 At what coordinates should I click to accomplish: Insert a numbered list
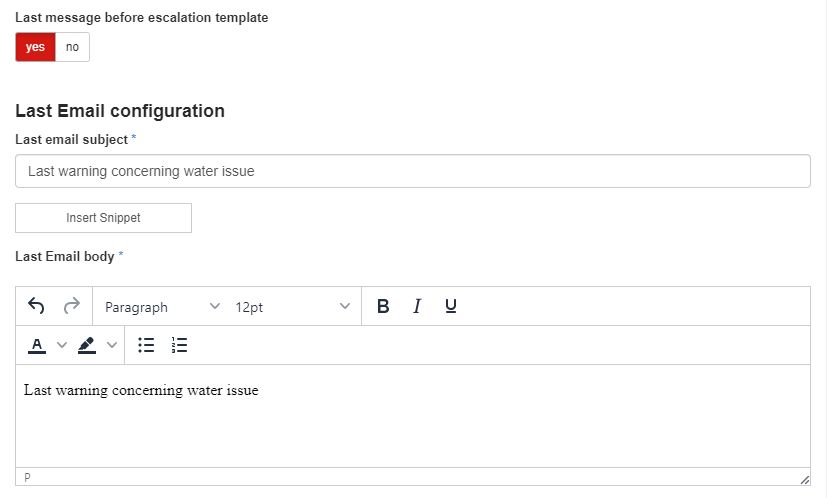point(180,345)
